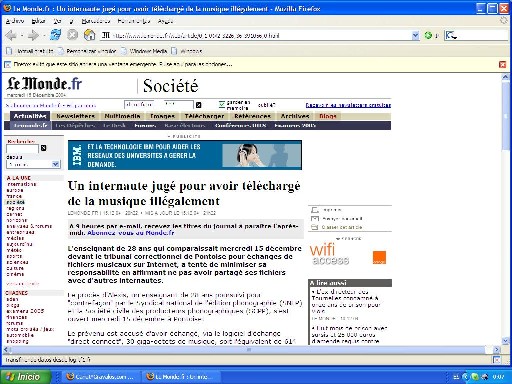Open the address bar URL dropdown

point(415,35)
